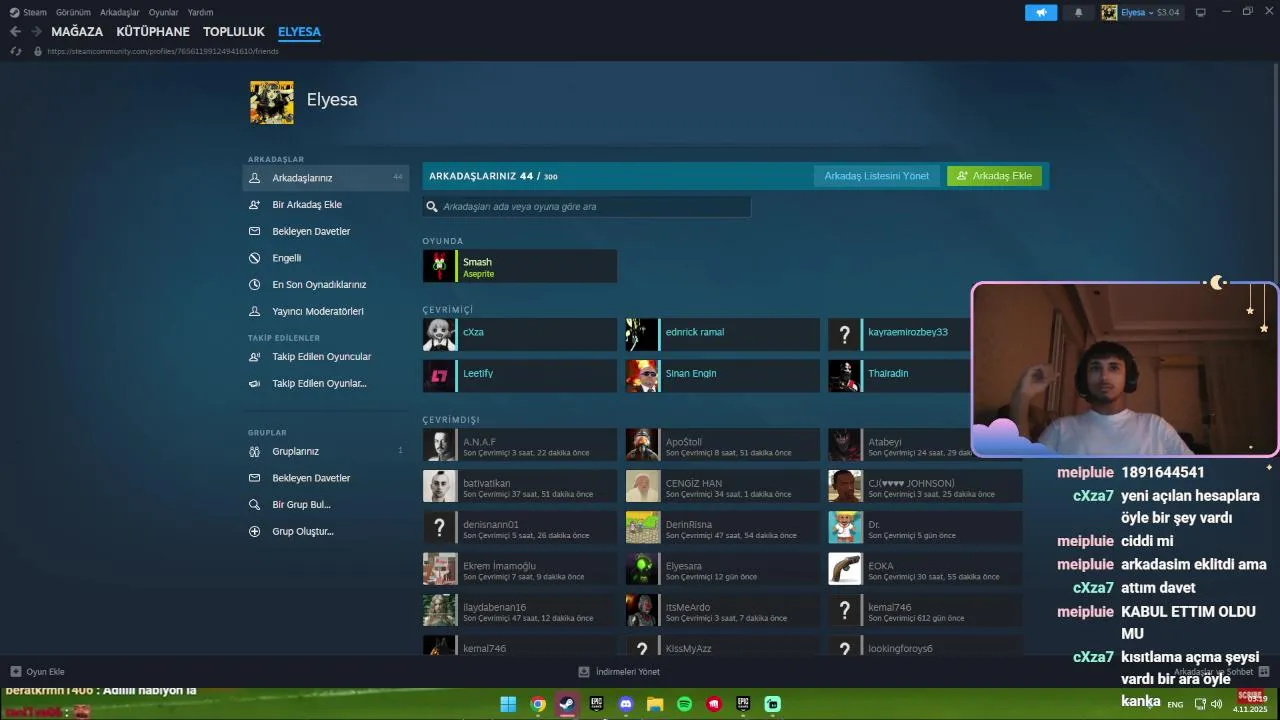The height and width of the screenshot is (720, 1280).
Task: Open friend Smash playing Aseprite
Action: point(520,266)
